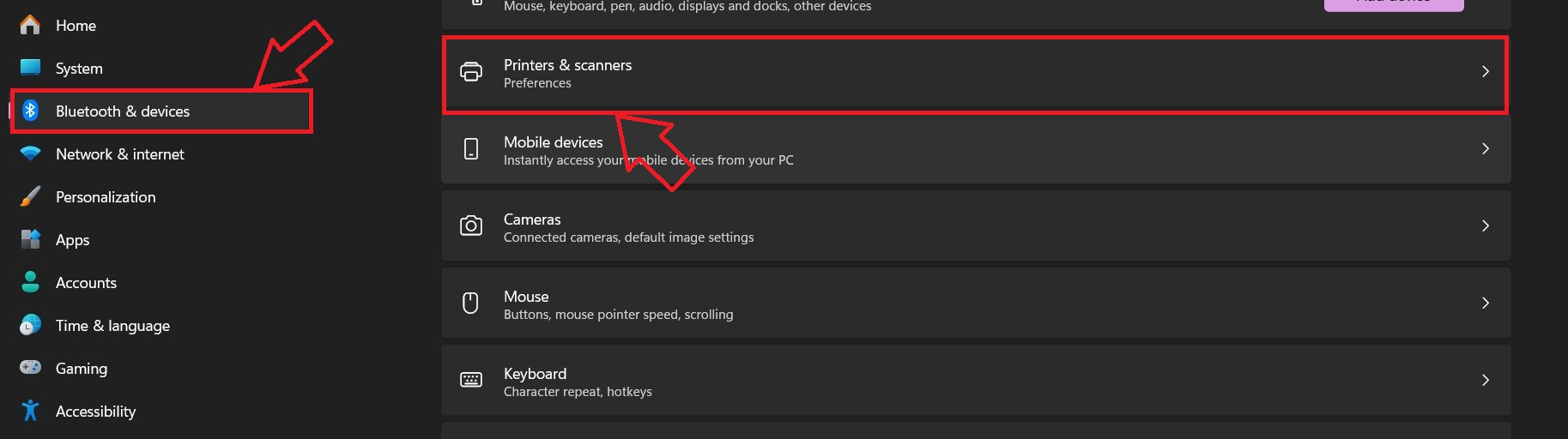This screenshot has width=1568, height=439.
Task: Click the printer icon
Action: point(471,72)
